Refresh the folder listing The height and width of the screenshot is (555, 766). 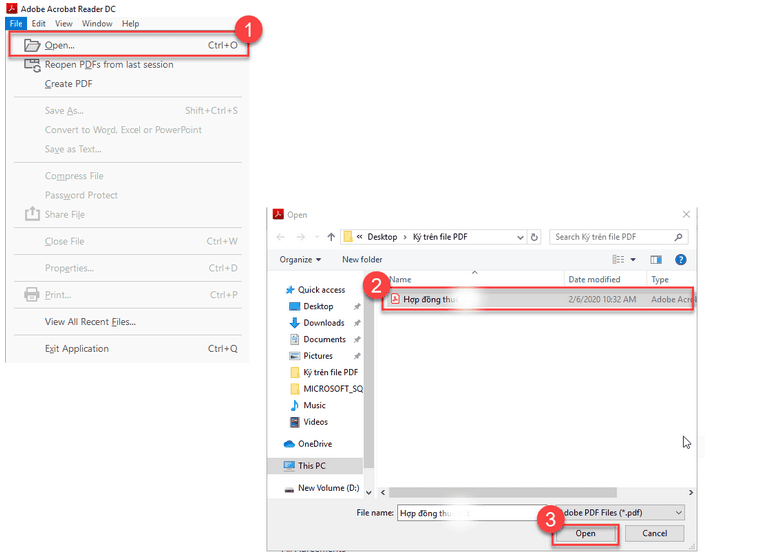tap(534, 237)
